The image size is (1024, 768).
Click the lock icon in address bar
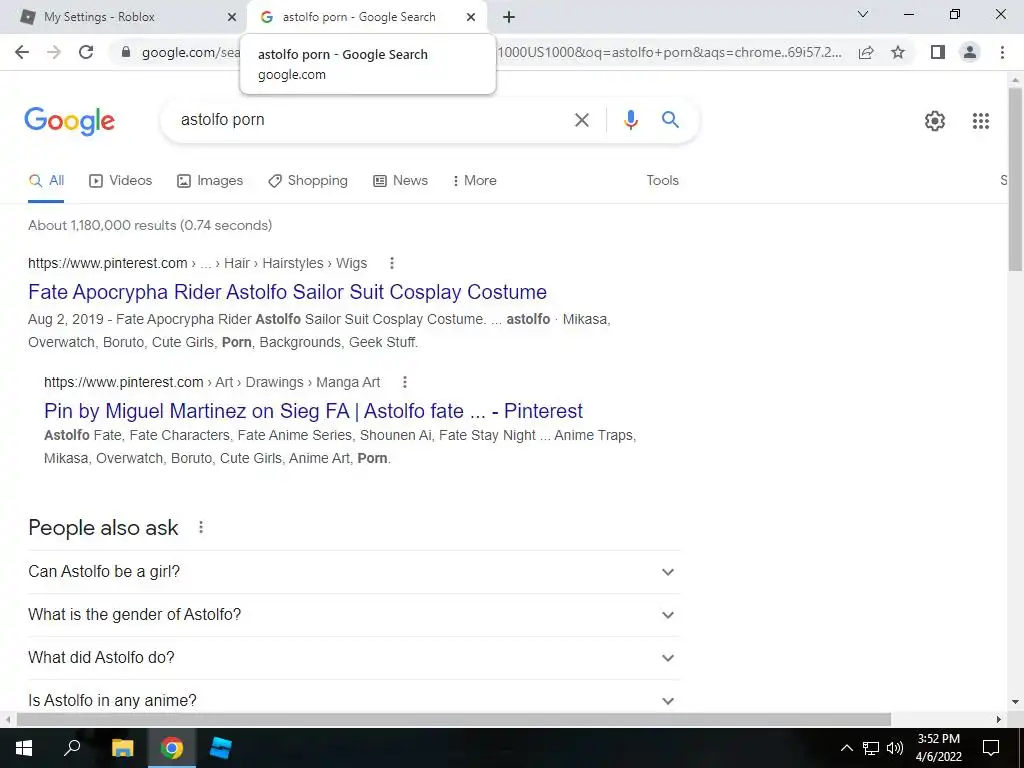[x=126, y=52]
